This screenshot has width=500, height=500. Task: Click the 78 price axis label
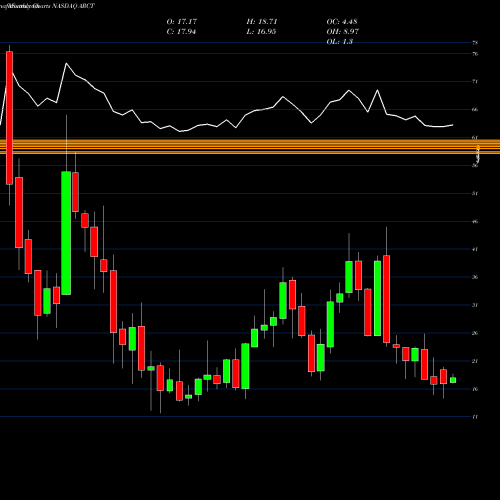click(475, 43)
